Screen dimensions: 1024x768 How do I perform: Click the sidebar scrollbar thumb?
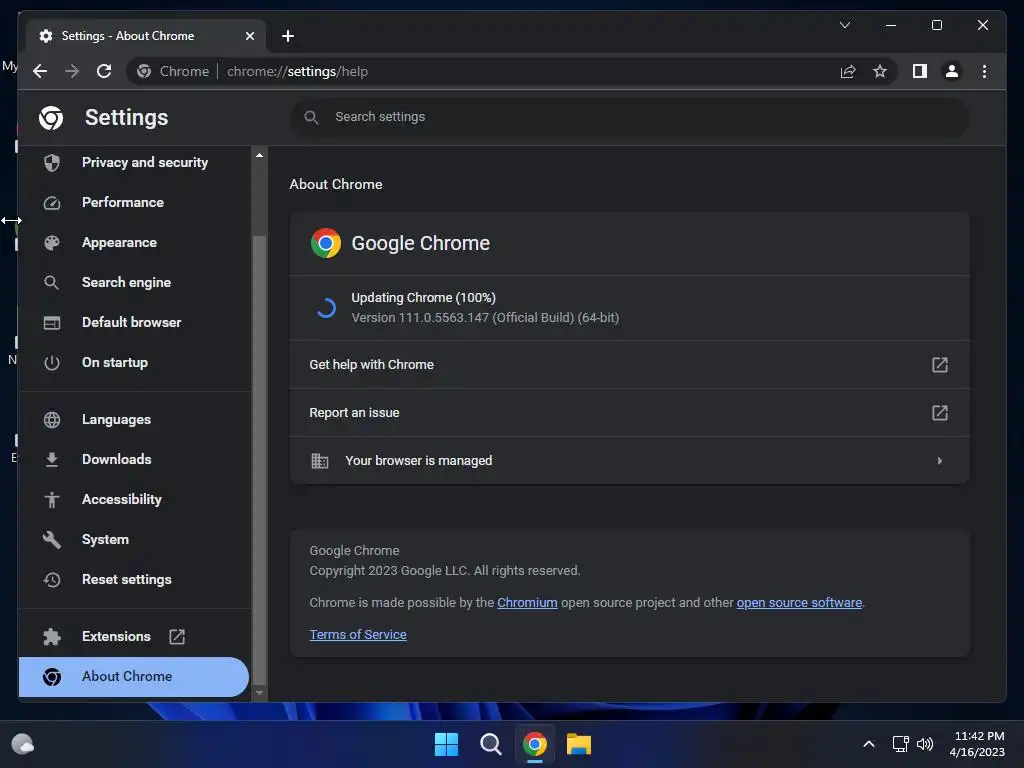259,460
